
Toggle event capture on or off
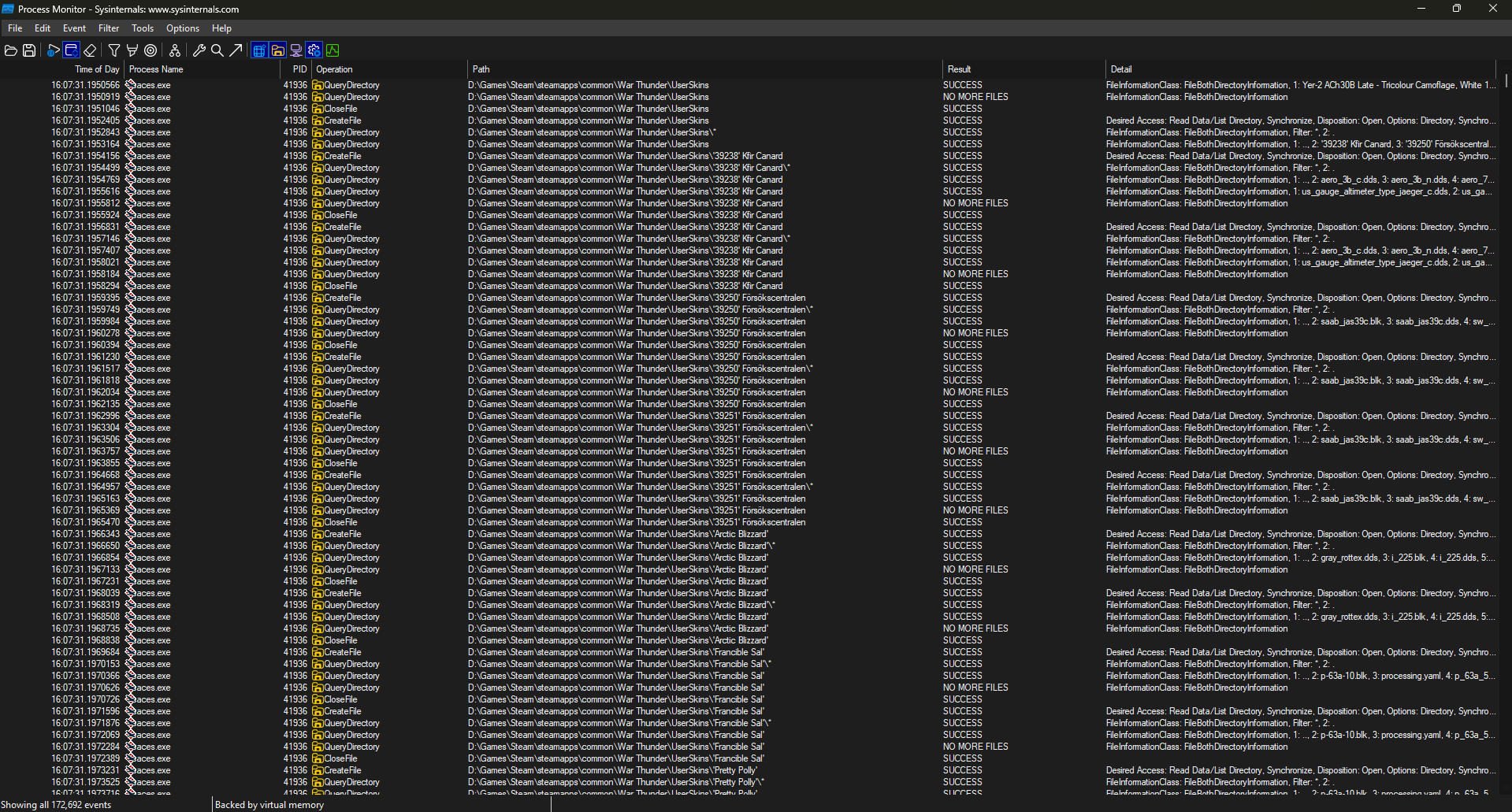(x=53, y=50)
